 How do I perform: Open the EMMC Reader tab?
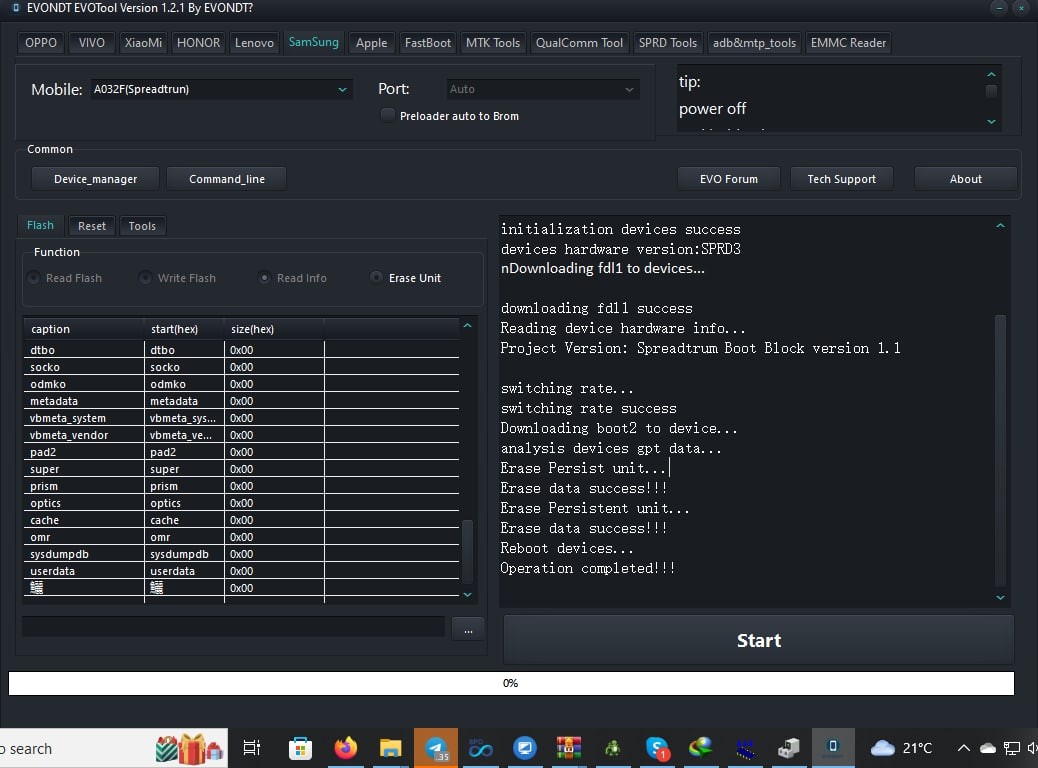(x=848, y=42)
